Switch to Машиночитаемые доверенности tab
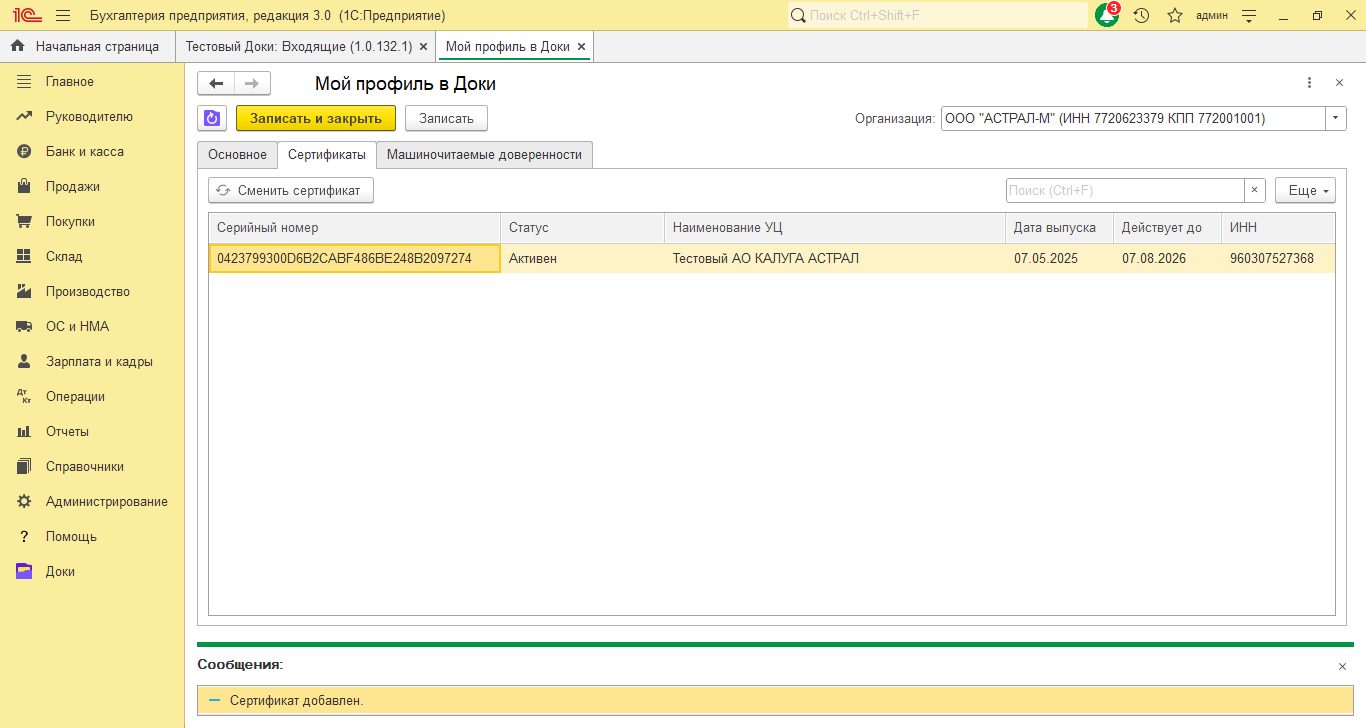The image size is (1366, 728). 484,155
